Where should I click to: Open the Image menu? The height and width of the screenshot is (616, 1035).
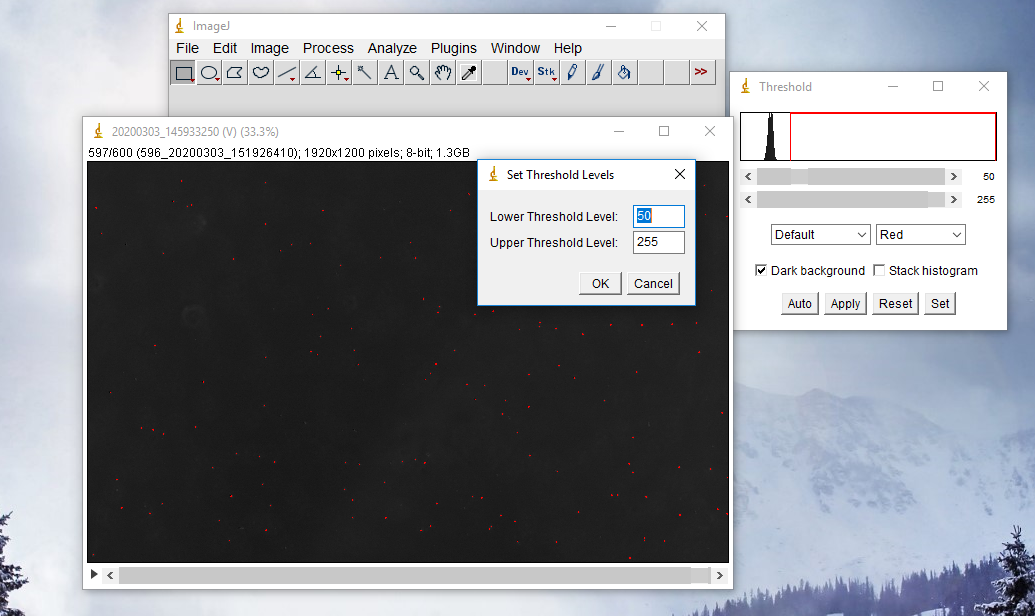tap(269, 48)
